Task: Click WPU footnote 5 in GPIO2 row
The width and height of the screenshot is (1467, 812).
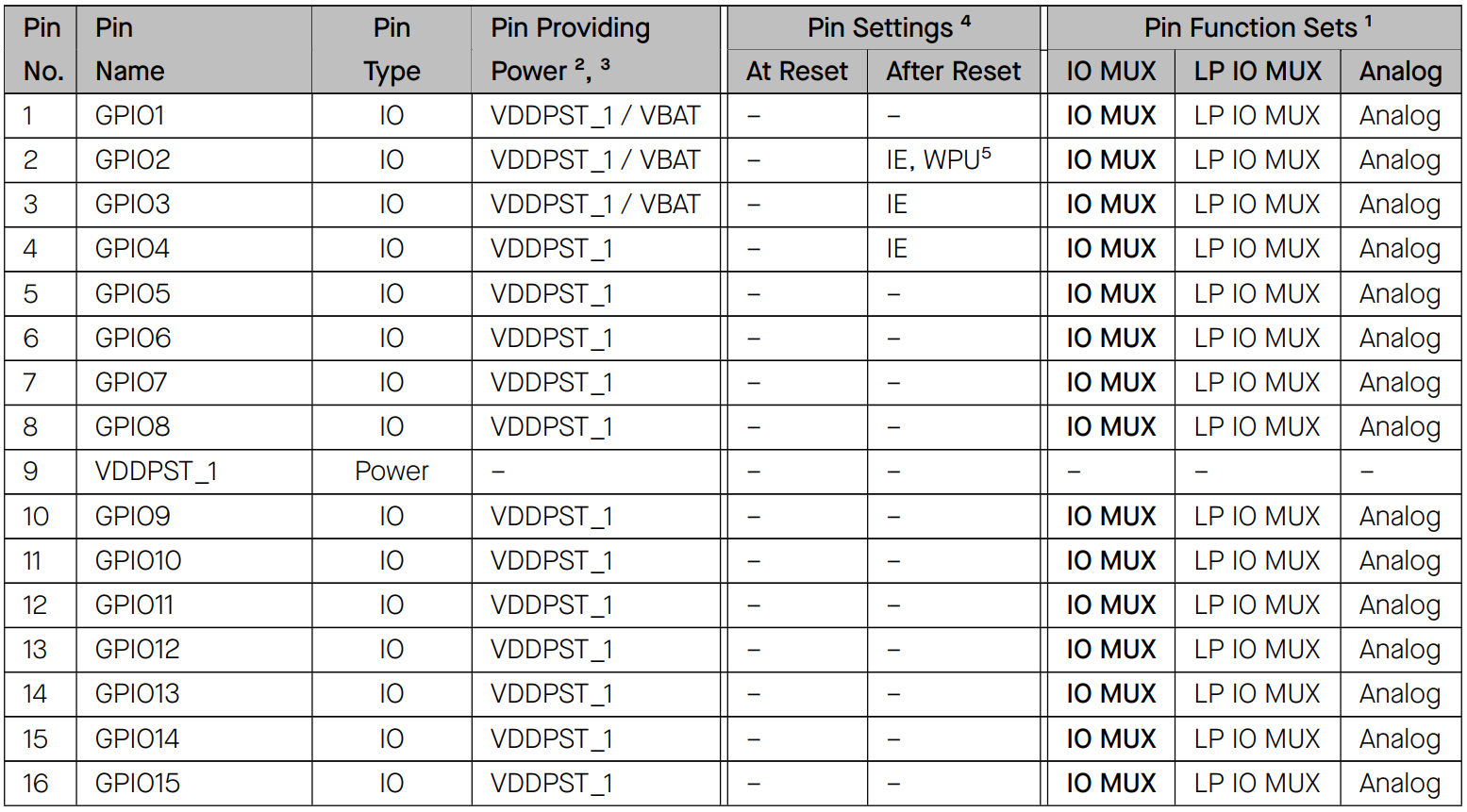Action: click(x=986, y=153)
